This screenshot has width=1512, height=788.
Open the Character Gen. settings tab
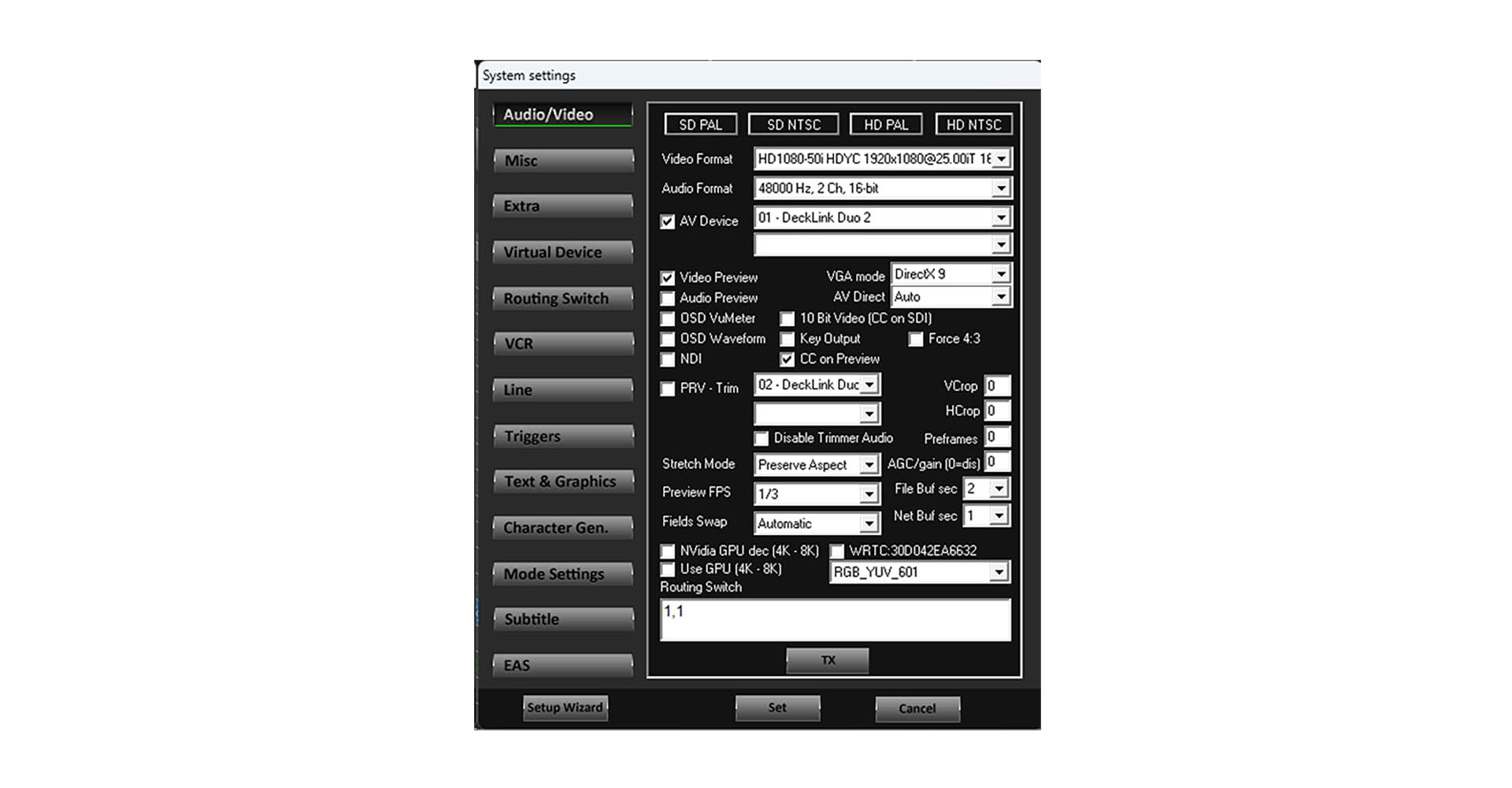click(563, 528)
